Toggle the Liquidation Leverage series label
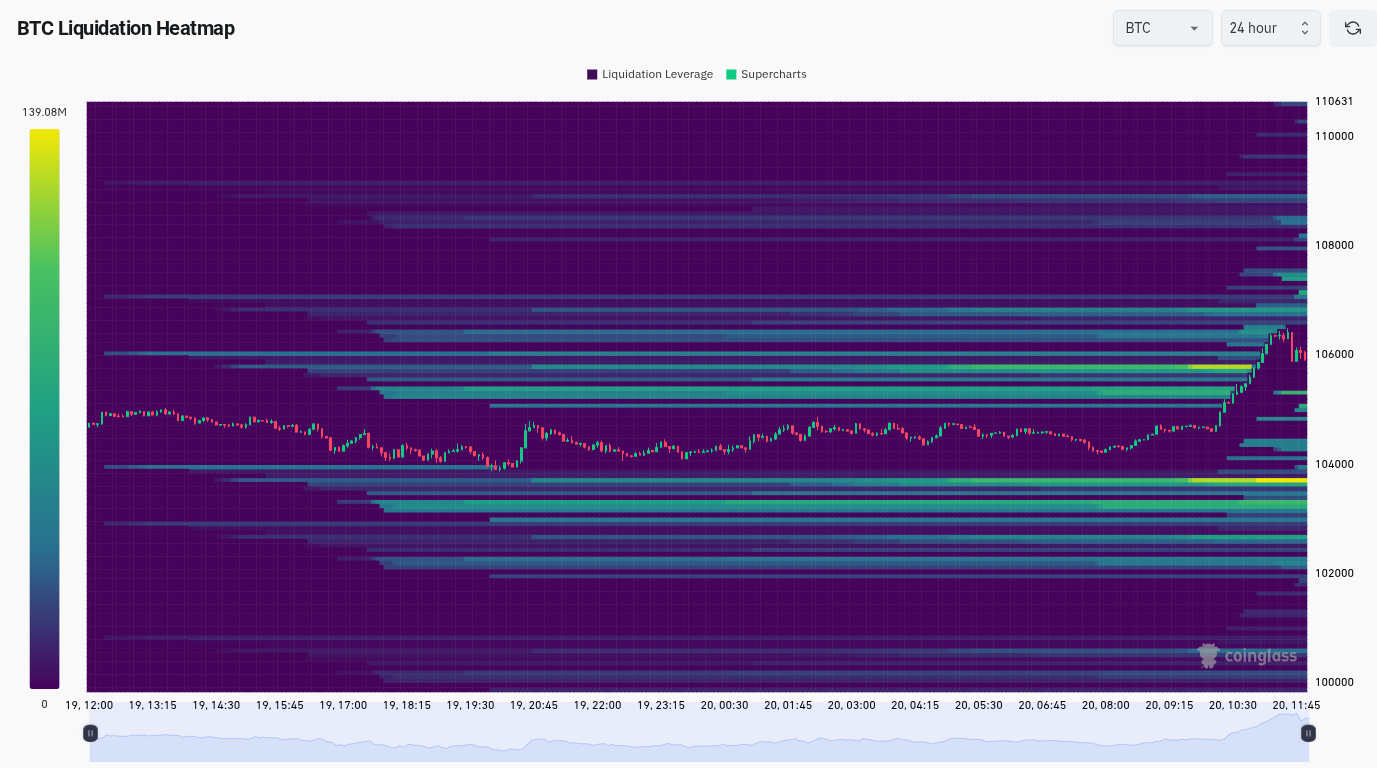 657,74
